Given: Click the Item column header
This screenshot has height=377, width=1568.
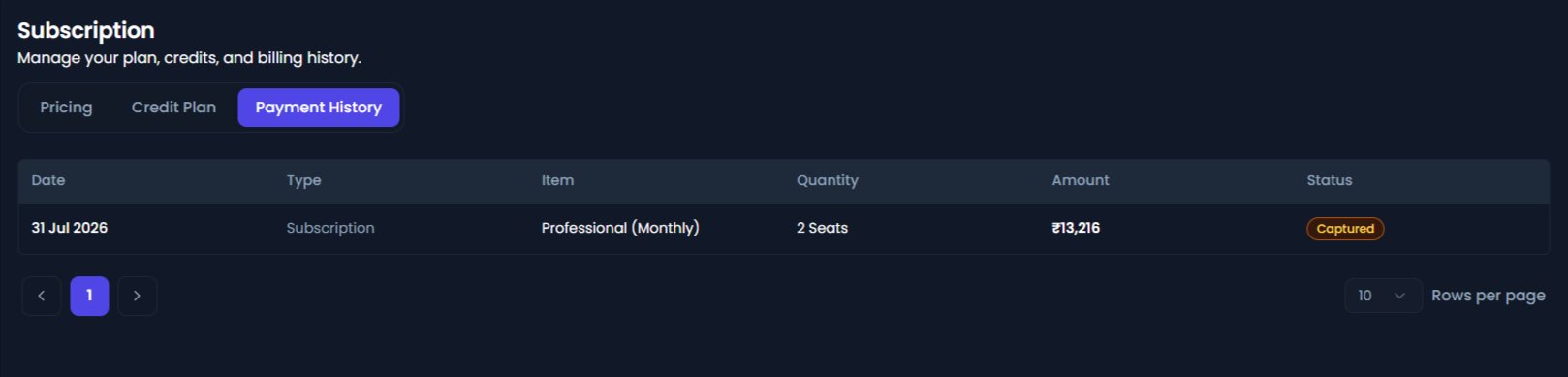Looking at the screenshot, I should [x=557, y=180].
